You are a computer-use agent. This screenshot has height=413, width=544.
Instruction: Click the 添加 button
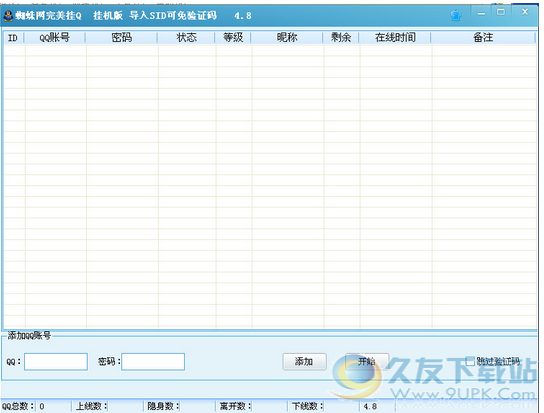click(x=304, y=362)
